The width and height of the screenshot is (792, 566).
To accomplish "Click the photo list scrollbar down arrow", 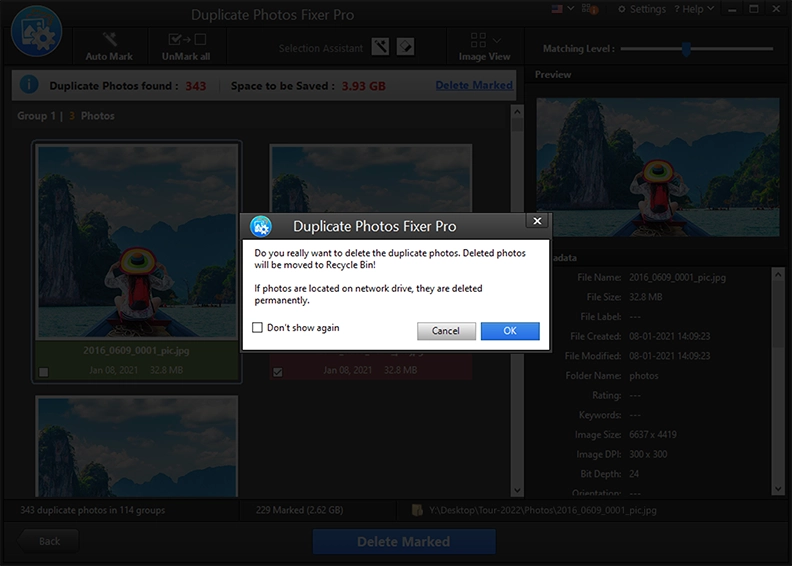I will [517, 490].
